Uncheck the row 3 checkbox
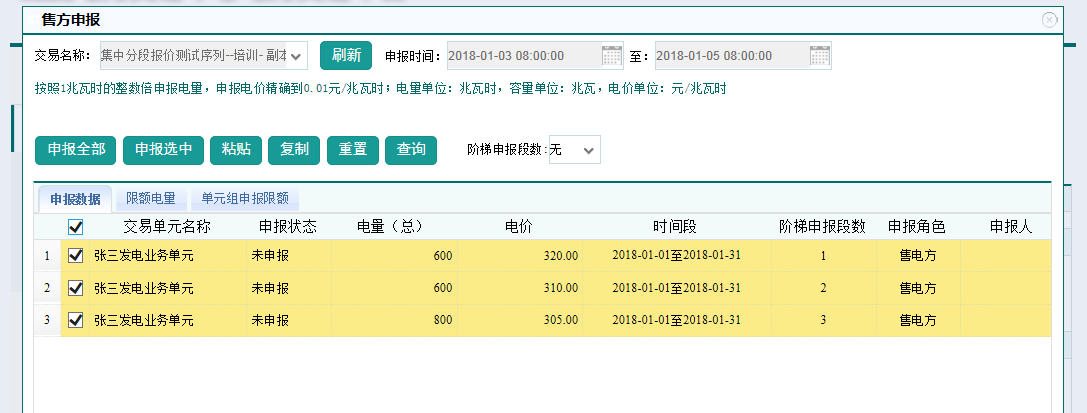This screenshot has height=413, width=1087. 75,321
